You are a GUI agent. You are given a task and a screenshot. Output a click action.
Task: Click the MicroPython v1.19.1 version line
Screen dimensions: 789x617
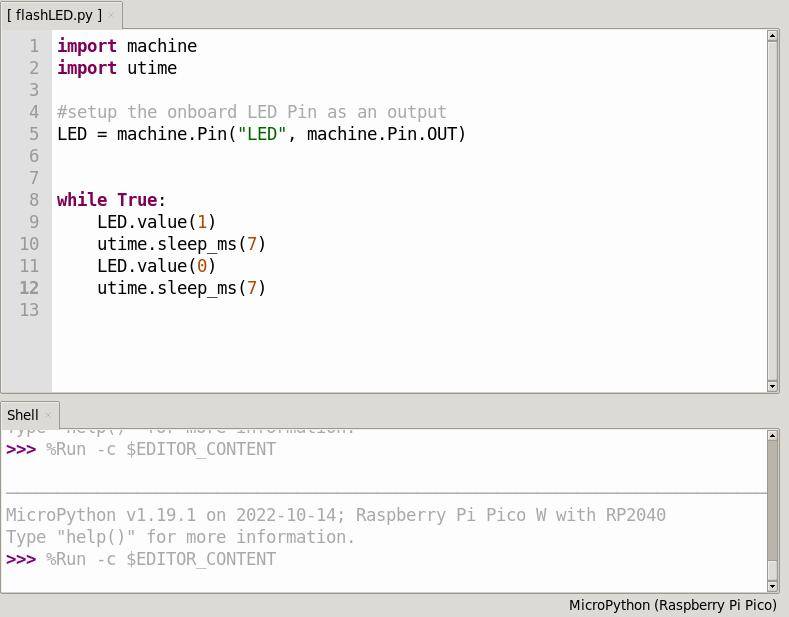tap(335, 515)
